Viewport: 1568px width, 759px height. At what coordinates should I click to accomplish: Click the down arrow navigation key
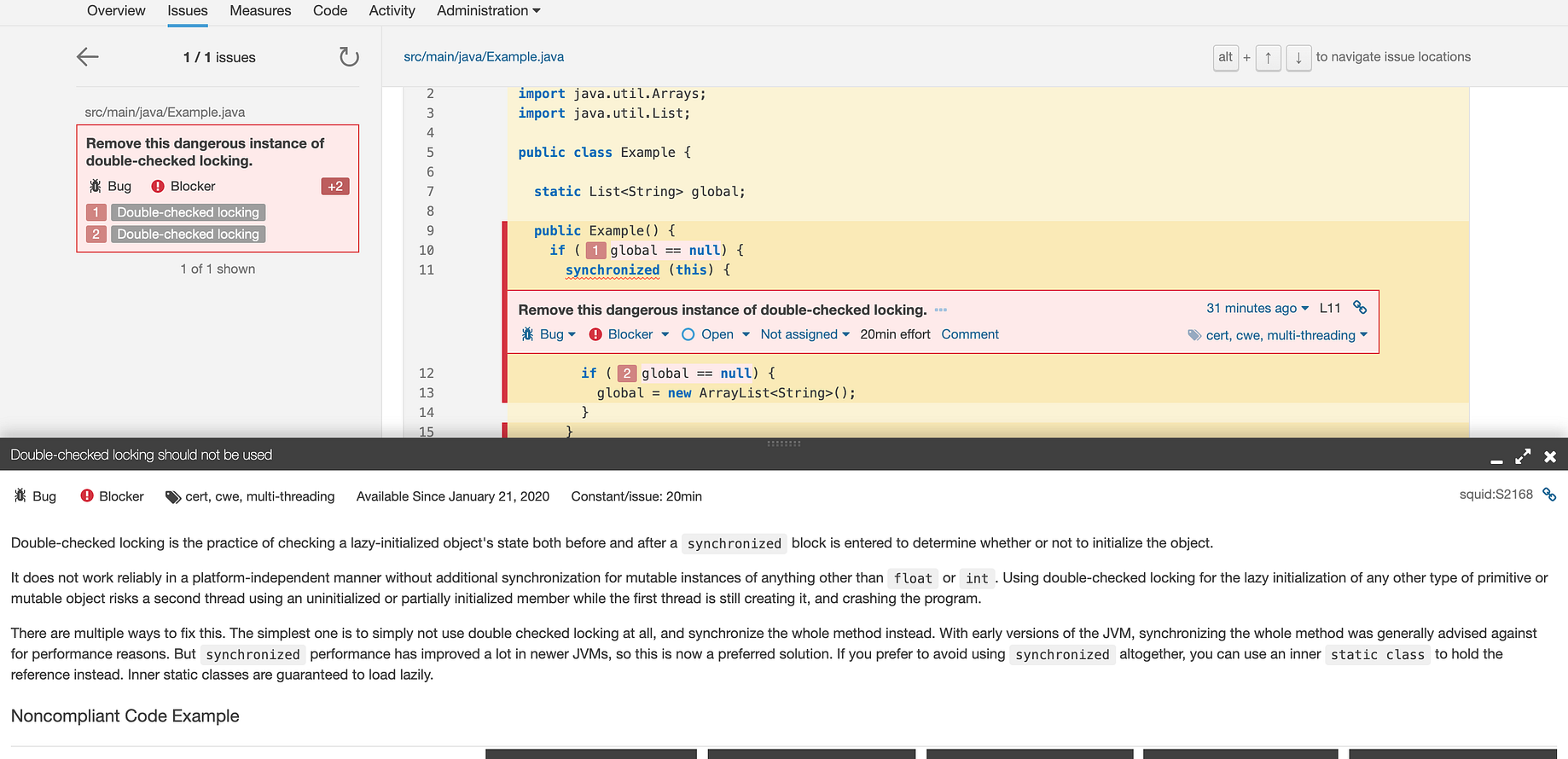[x=1298, y=57]
